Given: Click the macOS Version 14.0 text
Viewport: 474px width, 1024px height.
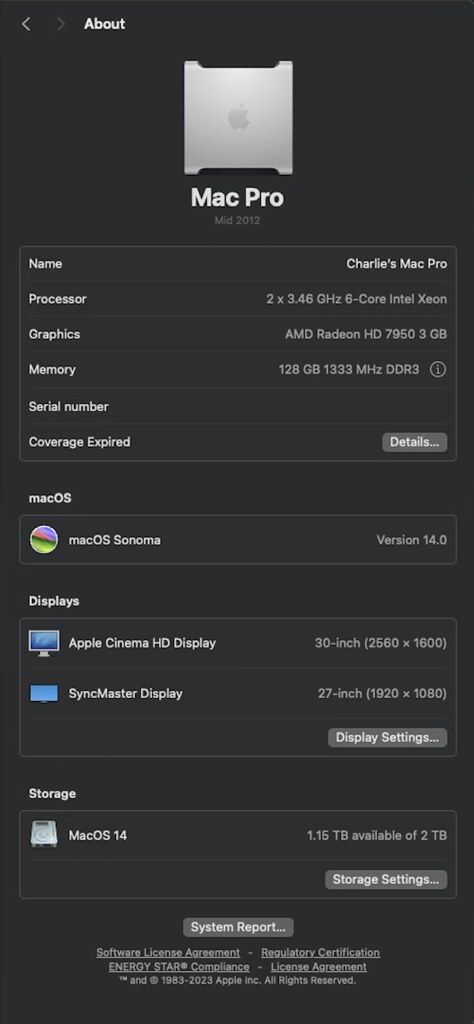Looking at the screenshot, I should pos(411,540).
